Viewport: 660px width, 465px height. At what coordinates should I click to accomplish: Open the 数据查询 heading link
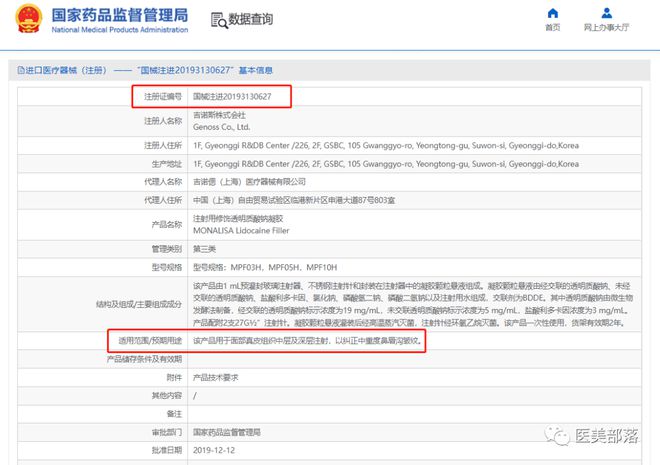pos(250,19)
